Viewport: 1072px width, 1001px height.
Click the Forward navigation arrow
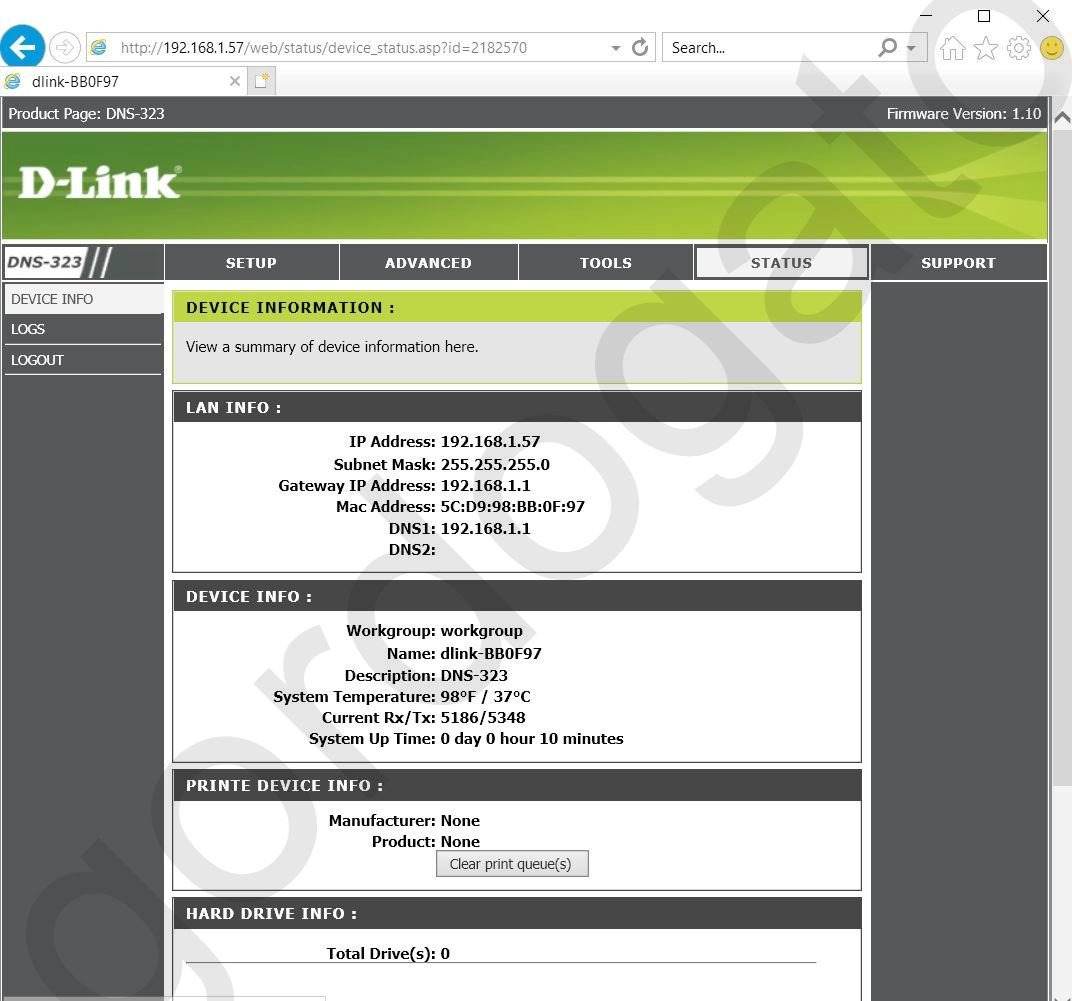click(63, 46)
